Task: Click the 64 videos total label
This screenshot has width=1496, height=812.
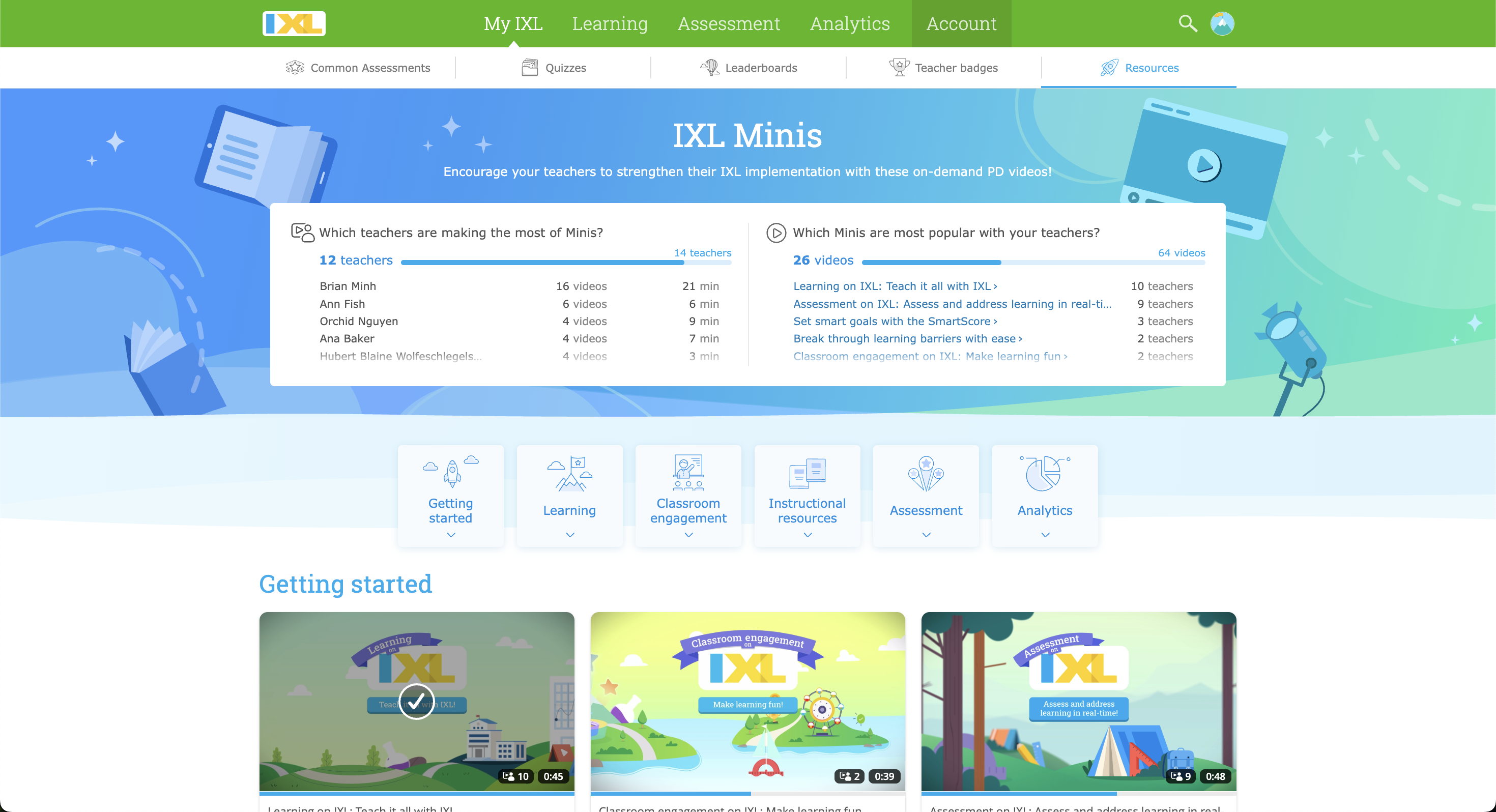Action: click(x=1181, y=253)
